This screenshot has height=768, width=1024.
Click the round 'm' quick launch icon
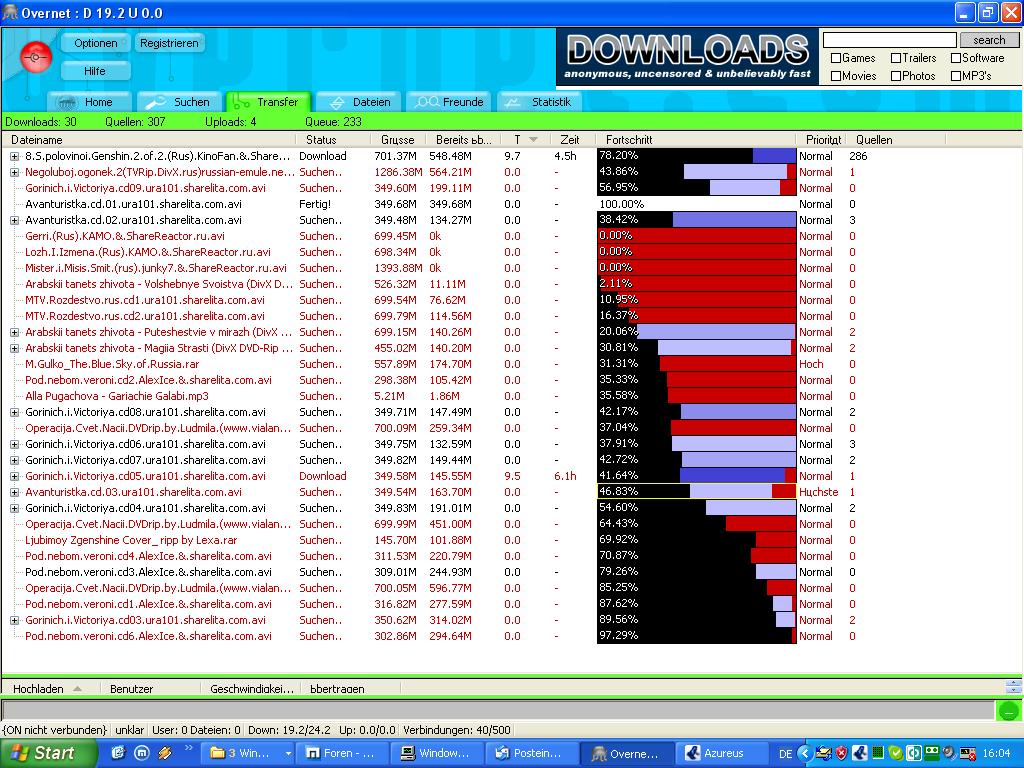click(141, 753)
